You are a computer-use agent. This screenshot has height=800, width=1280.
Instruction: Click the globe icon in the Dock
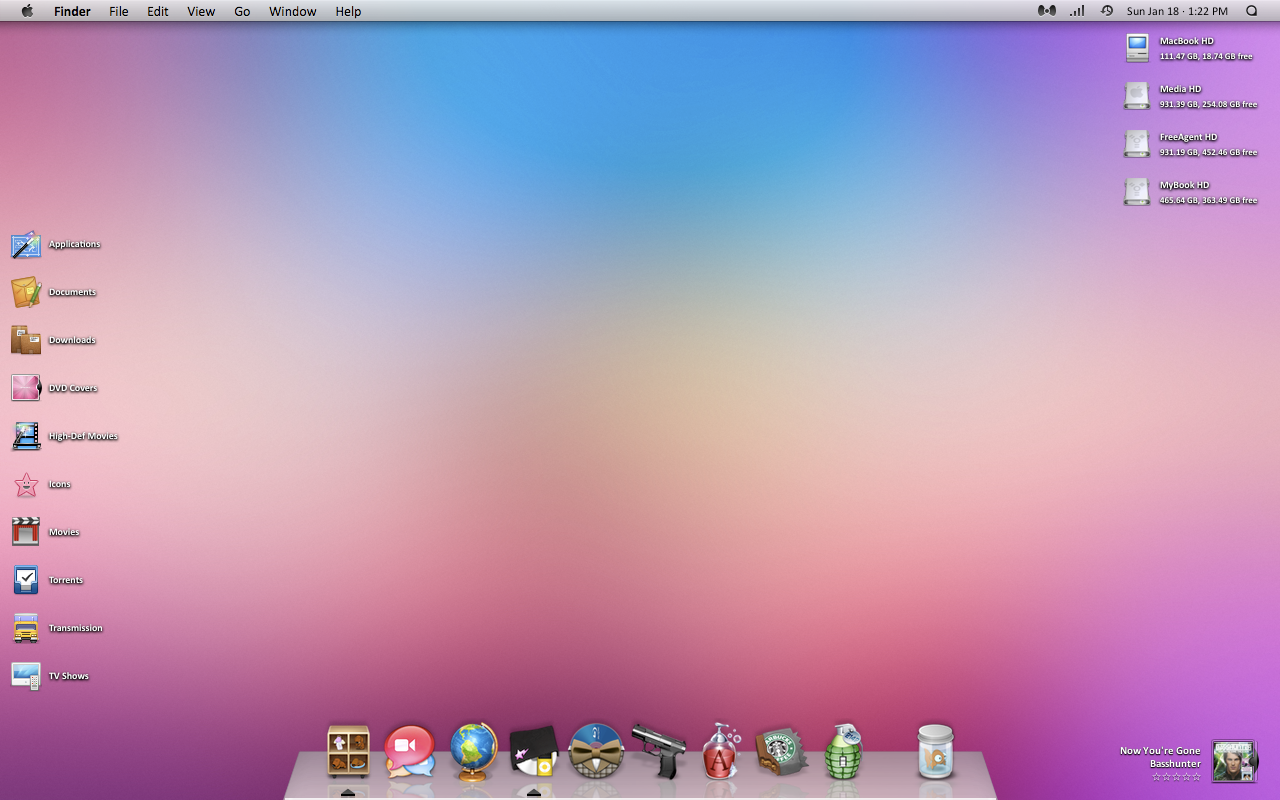(473, 751)
